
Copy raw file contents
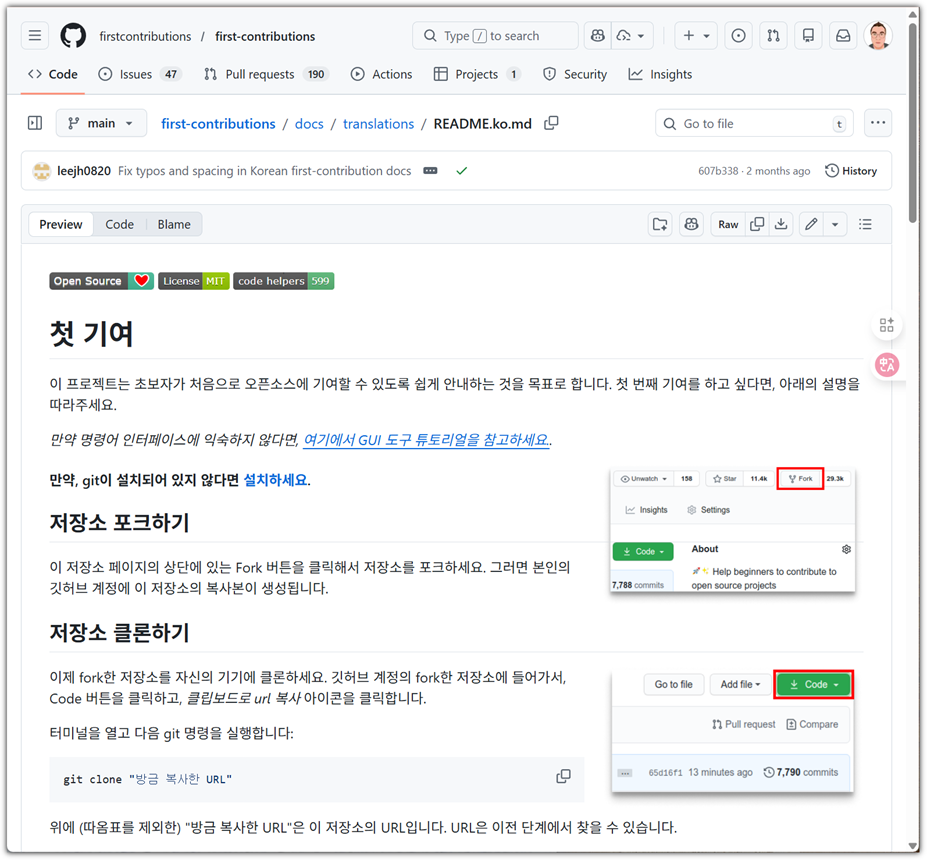pyautogui.click(x=757, y=225)
